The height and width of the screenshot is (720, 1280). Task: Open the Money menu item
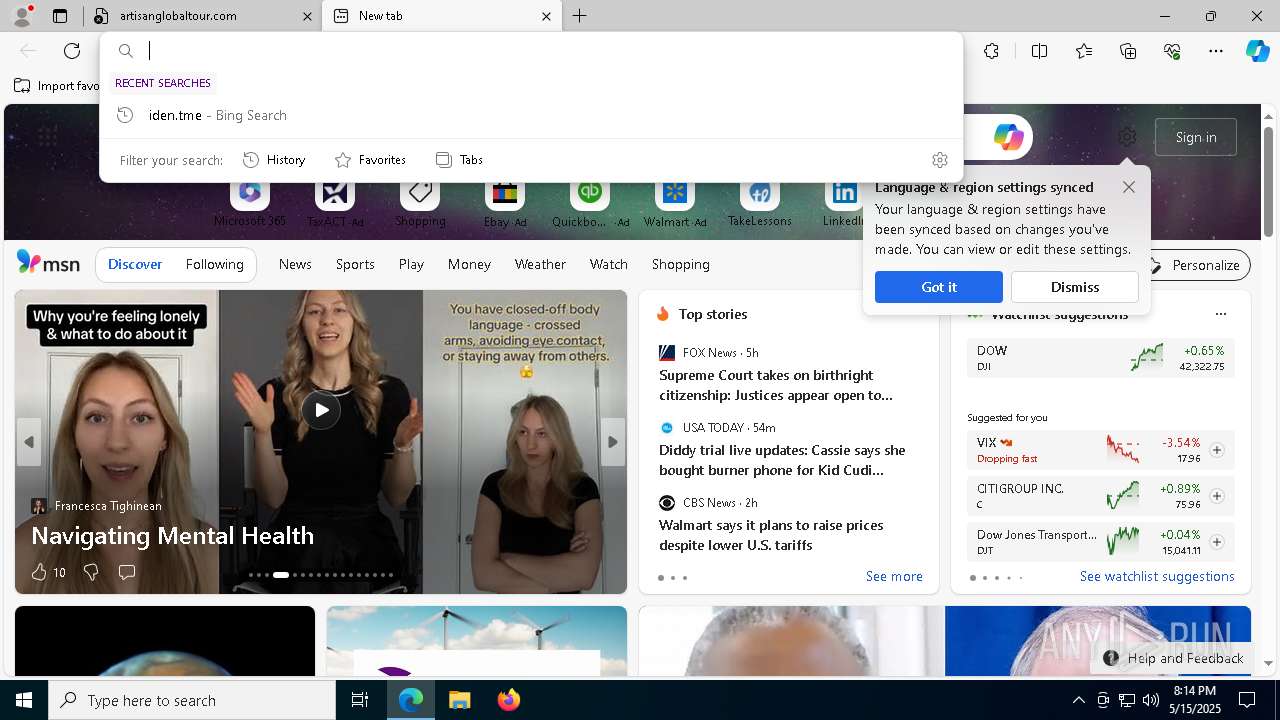point(469,264)
